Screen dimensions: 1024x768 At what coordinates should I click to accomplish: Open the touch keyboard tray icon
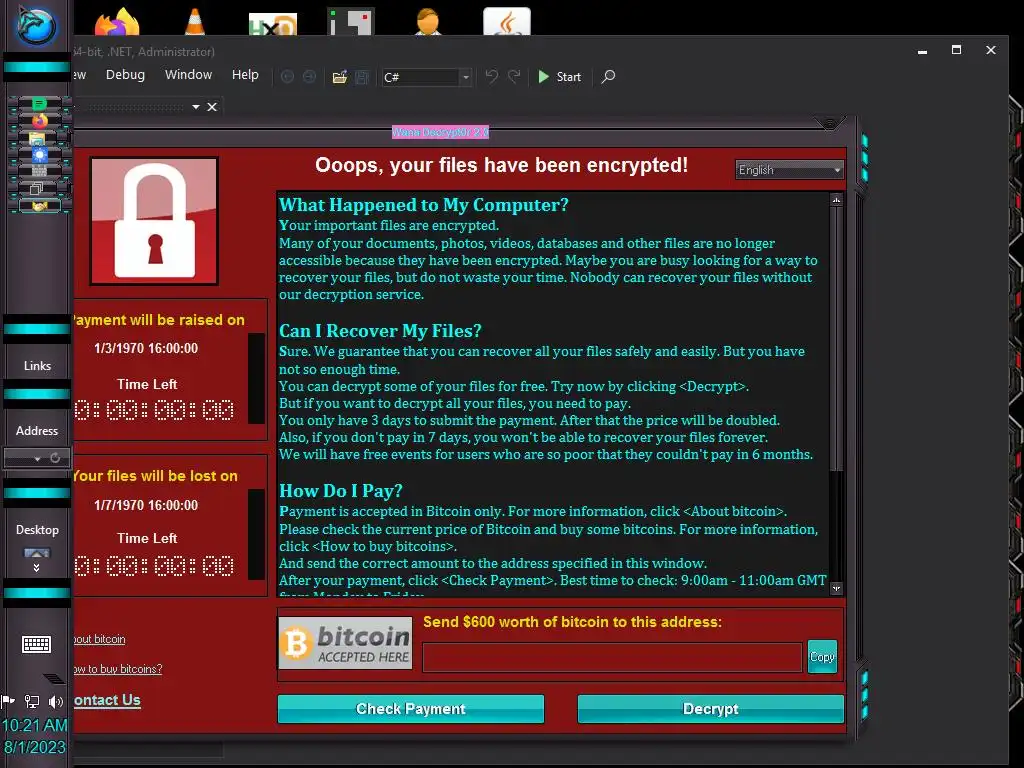pos(37,645)
